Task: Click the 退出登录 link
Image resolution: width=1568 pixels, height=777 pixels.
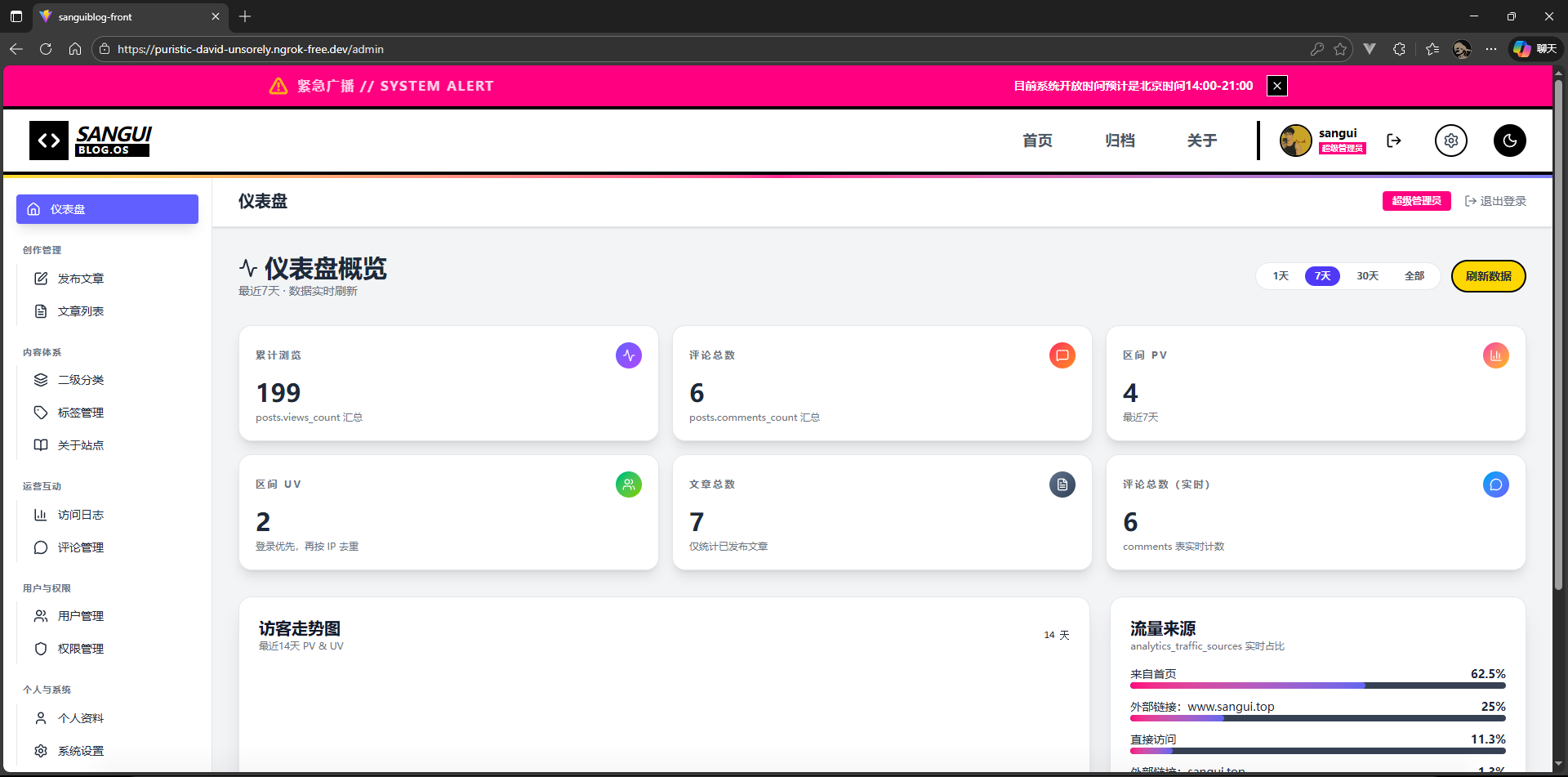Action: (x=1495, y=201)
